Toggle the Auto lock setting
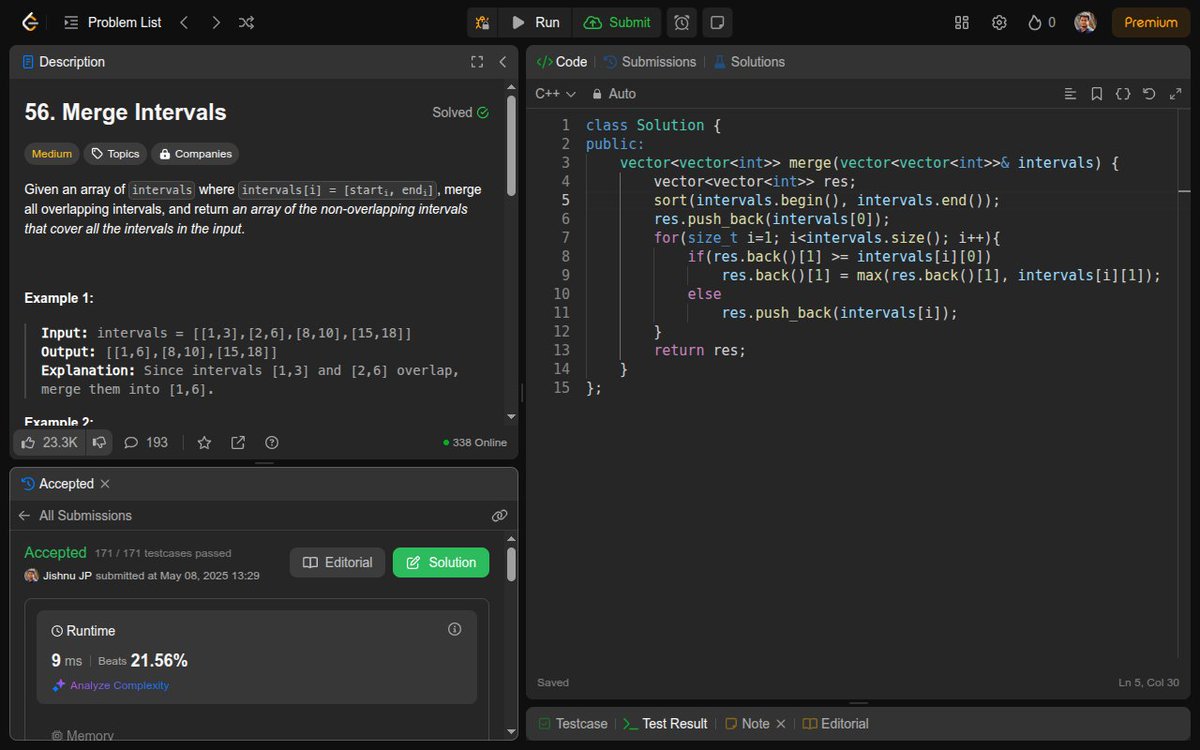The width and height of the screenshot is (1200, 750). 614,94
